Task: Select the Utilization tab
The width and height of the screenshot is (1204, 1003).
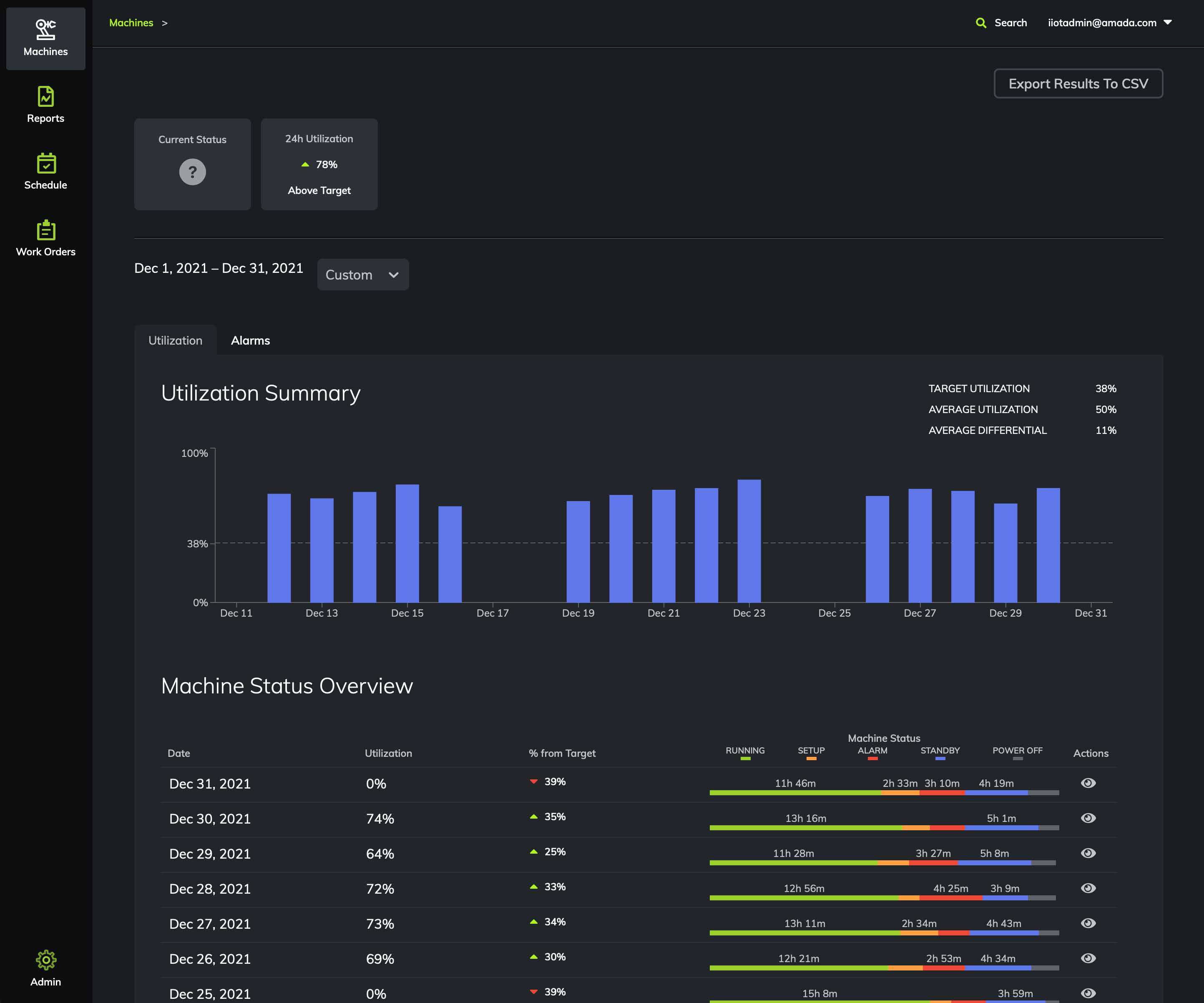Action: pyautogui.click(x=175, y=340)
